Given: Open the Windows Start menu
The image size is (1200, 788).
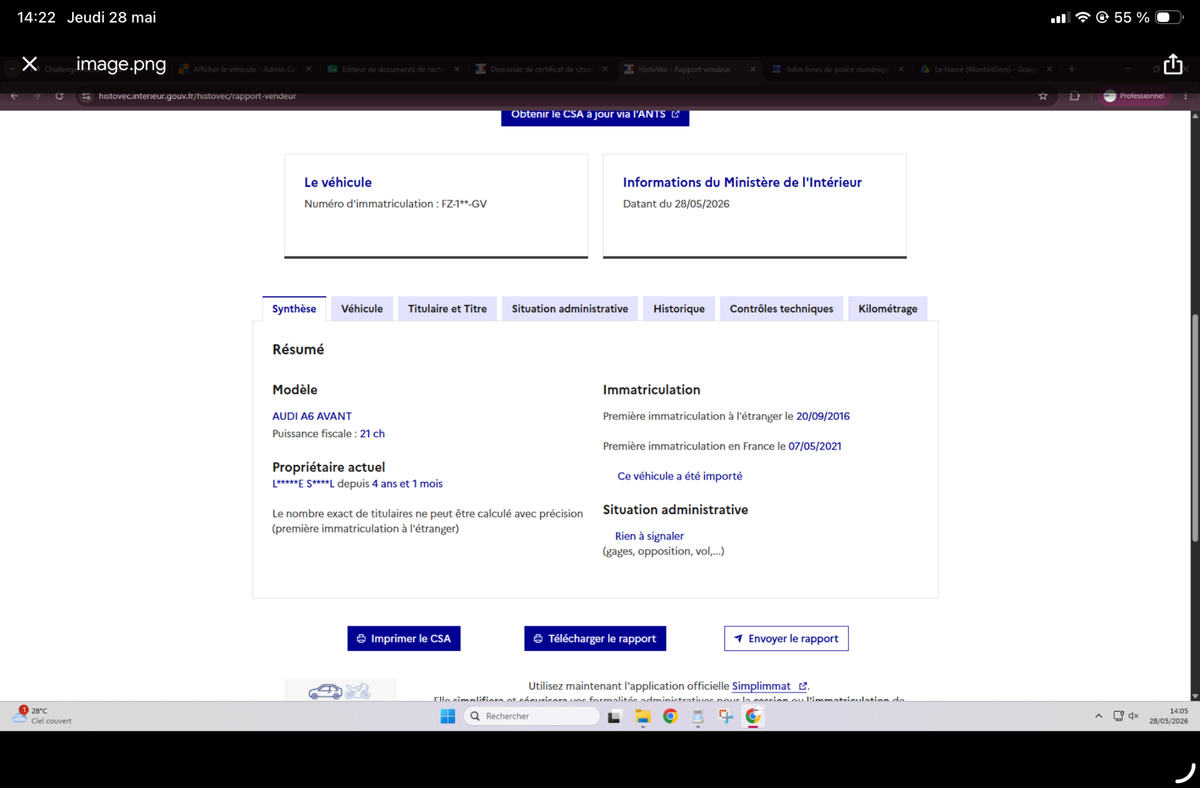Looking at the screenshot, I should (x=448, y=716).
